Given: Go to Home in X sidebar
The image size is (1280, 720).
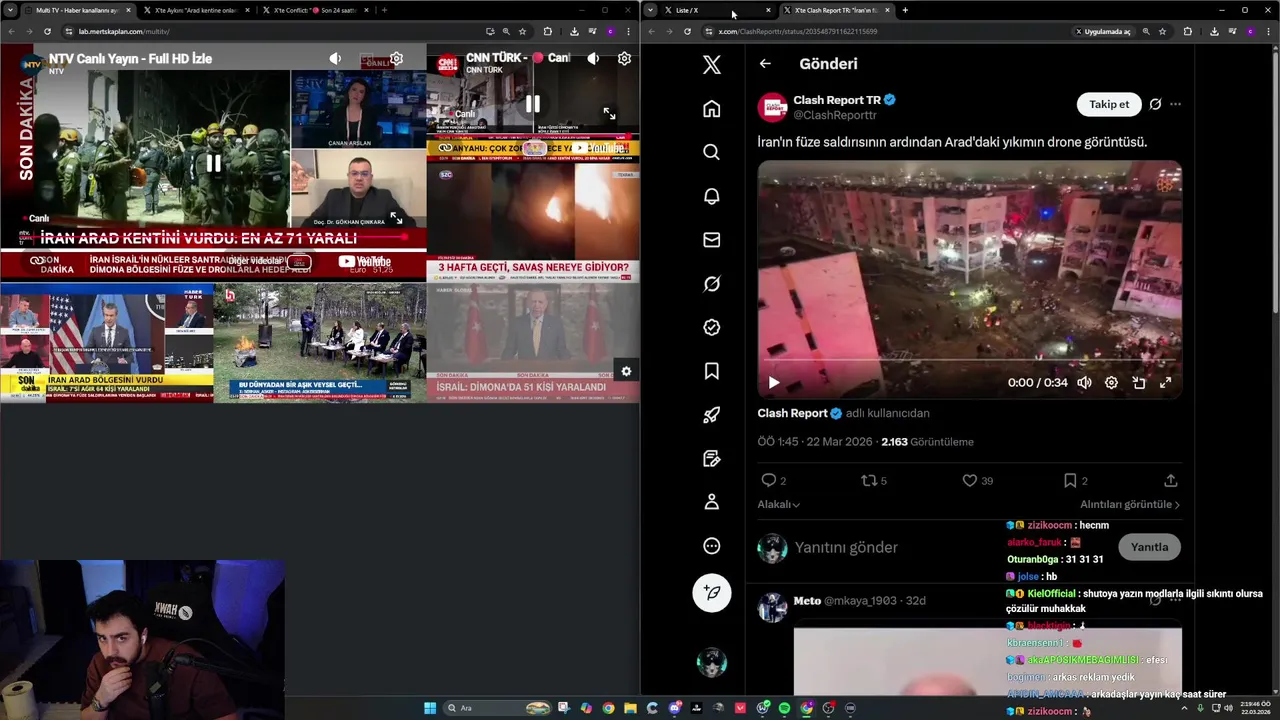Looking at the screenshot, I should pyautogui.click(x=711, y=109).
